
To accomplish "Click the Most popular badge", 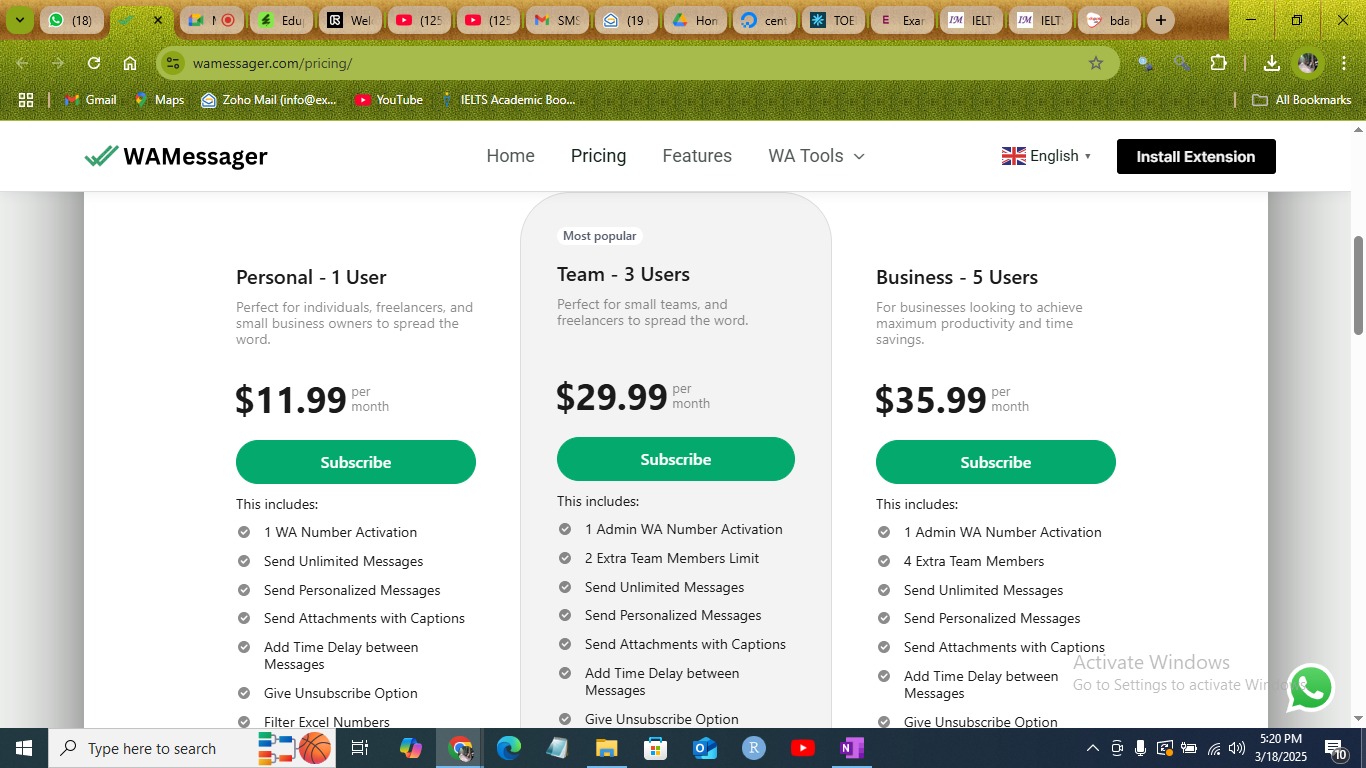I will pos(600,236).
